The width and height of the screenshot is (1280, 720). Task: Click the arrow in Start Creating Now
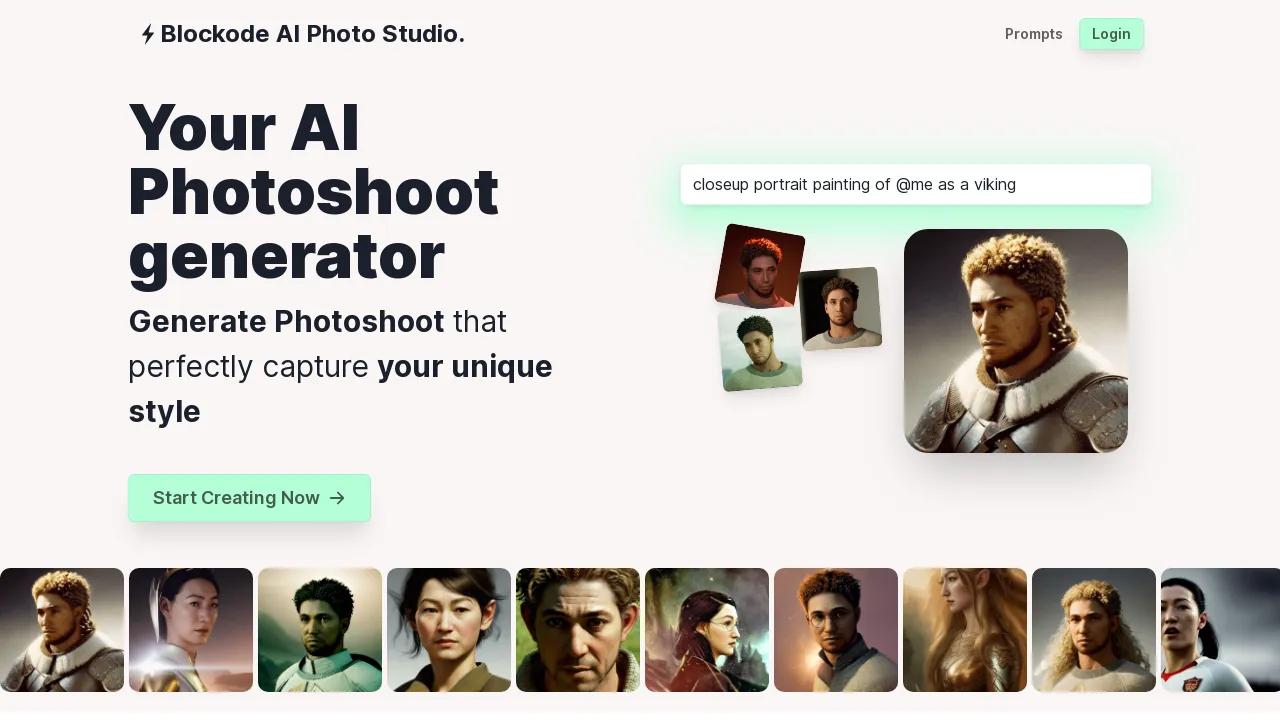(x=337, y=498)
